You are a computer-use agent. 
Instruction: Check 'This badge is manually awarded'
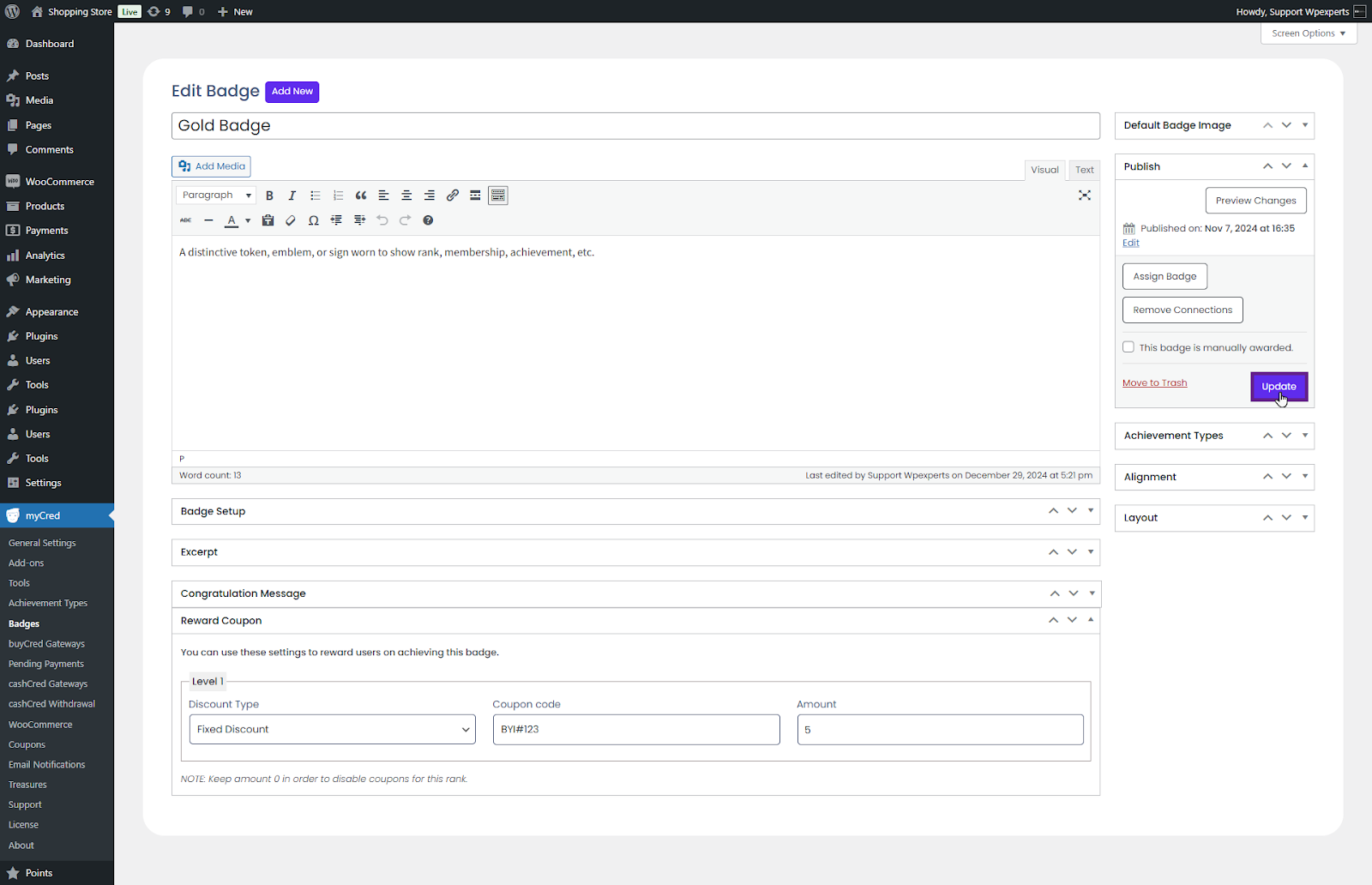coord(1128,347)
